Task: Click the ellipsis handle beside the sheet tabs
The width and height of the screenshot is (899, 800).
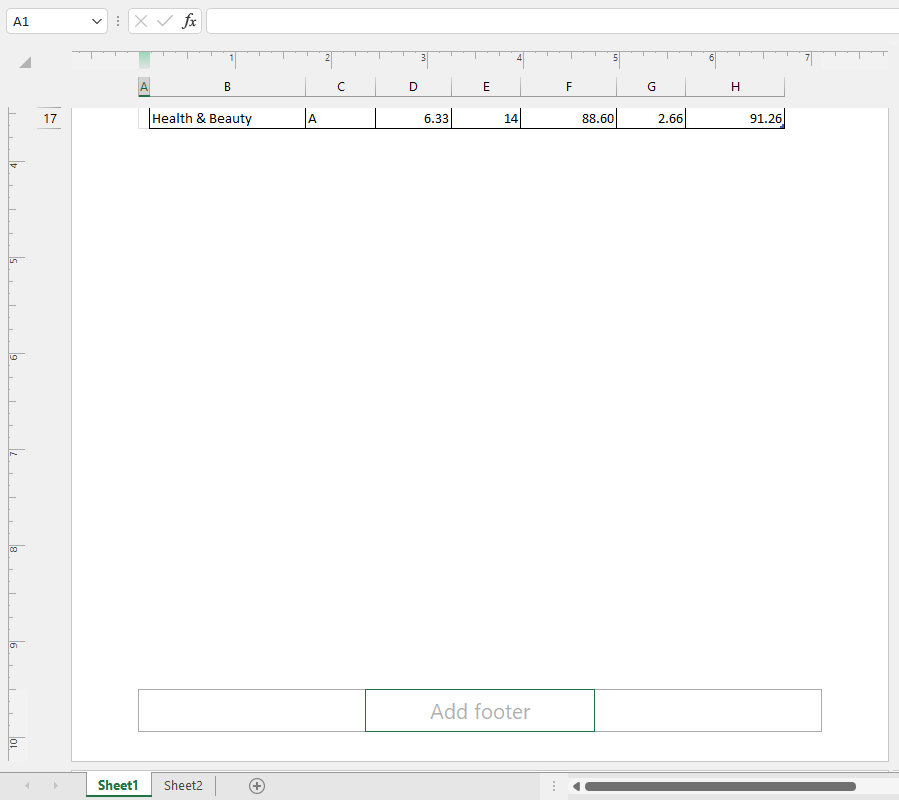Action: (553, 786)
